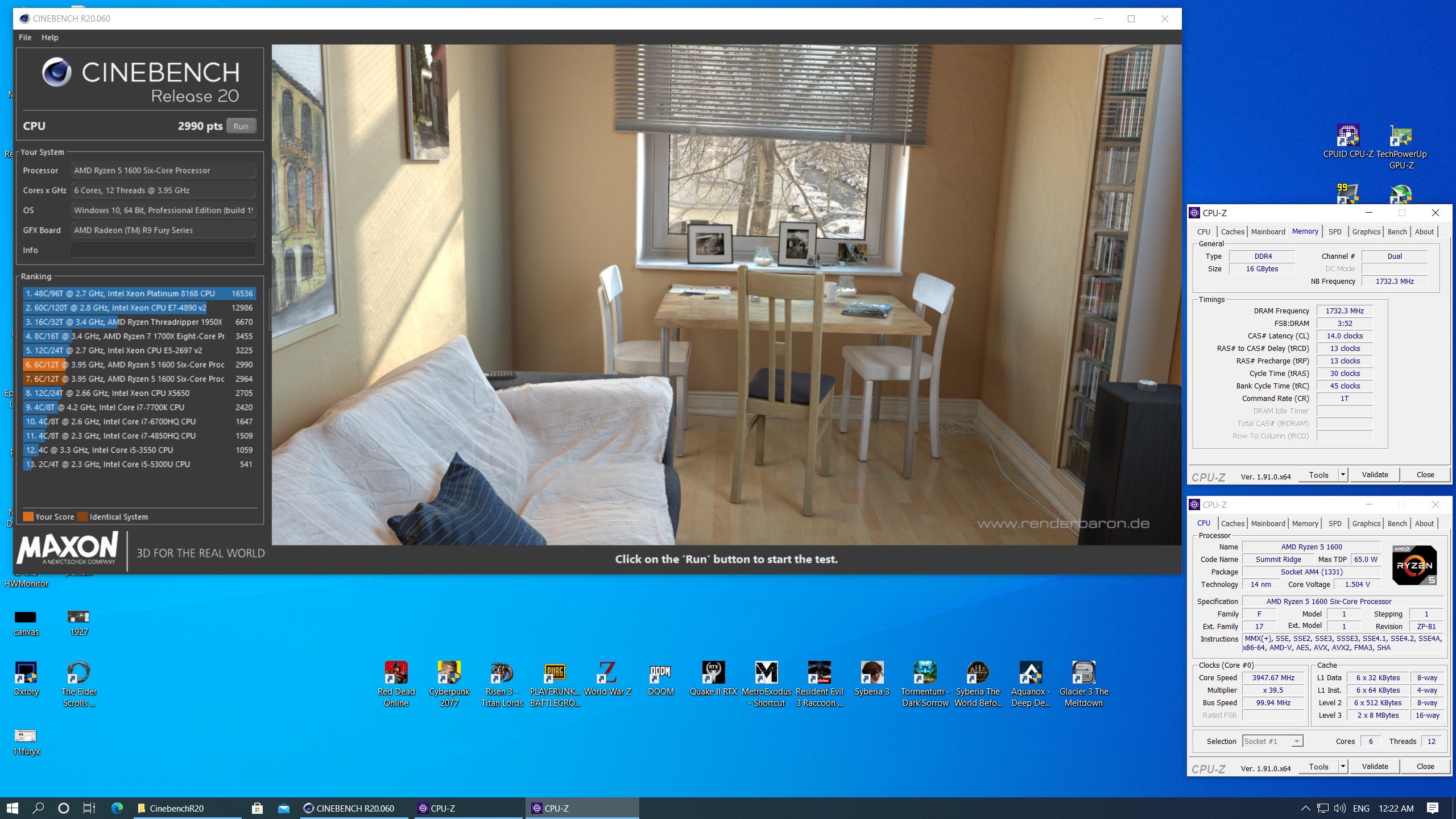Launch DOOM desktop shortcut
Screen dimensions: 1456x819
tap(660, 679)
